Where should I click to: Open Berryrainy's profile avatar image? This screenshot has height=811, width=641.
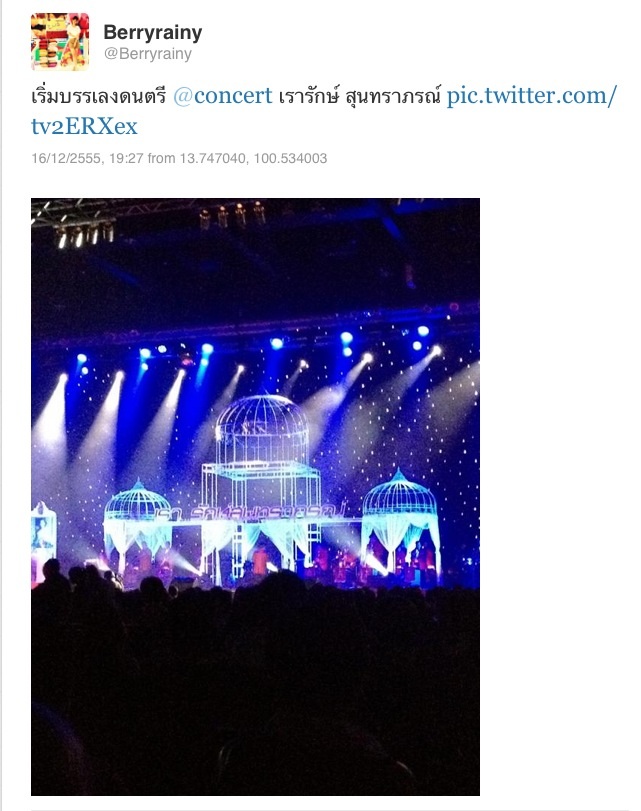[x=60, y=42]
